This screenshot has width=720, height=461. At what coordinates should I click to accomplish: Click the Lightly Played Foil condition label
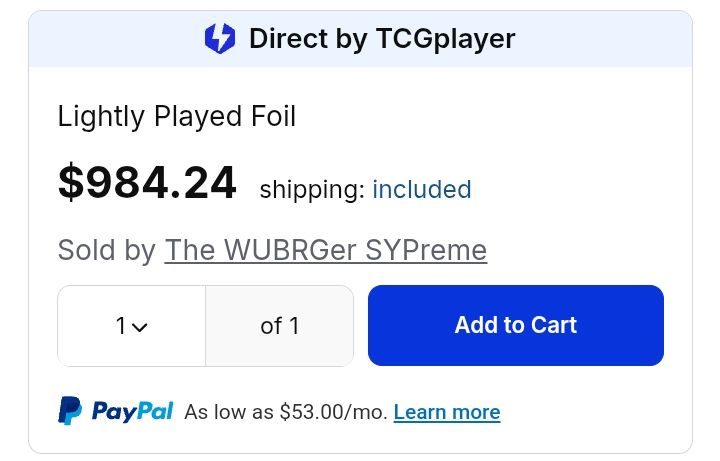(177, 117)
